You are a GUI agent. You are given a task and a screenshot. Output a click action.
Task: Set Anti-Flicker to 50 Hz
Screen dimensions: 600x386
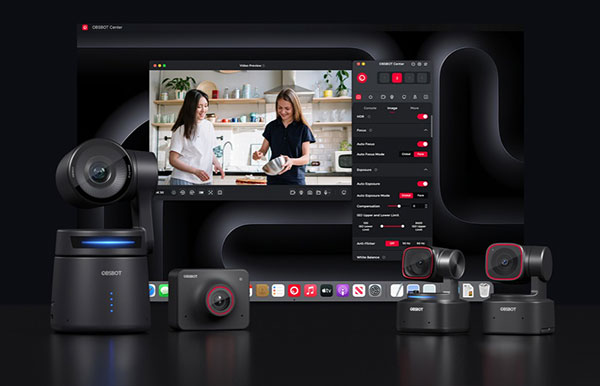coord(406,243)
